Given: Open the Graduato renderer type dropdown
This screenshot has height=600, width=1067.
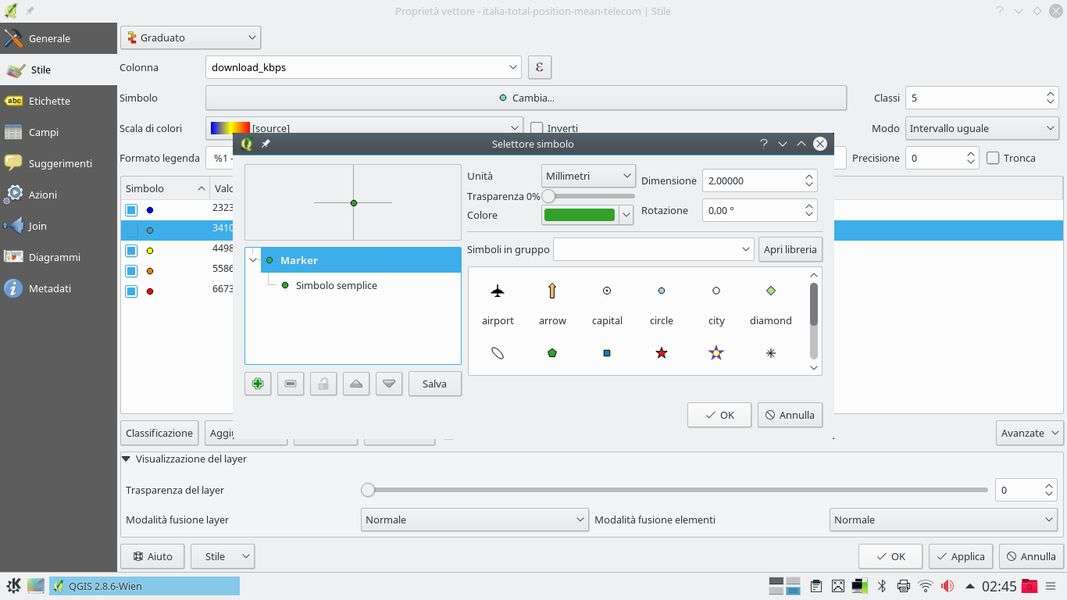Looking at the screenshot, I should [190, 38].
